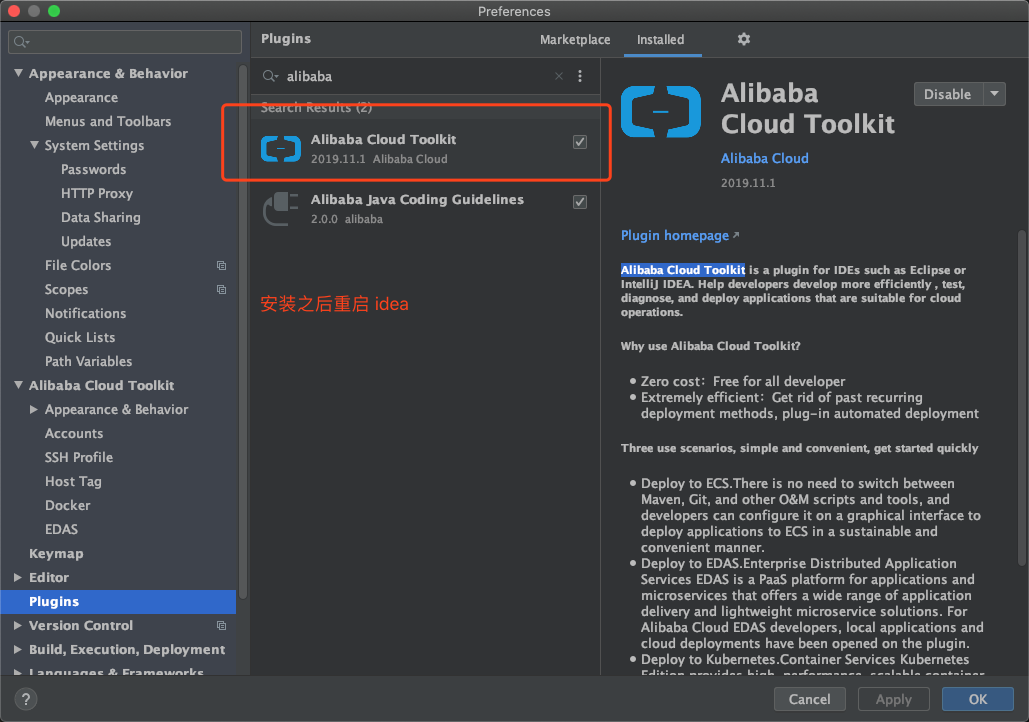Open plugin search options menu
The height and width of the screenshot is (722, 1029).
click(x=580, y=76)
